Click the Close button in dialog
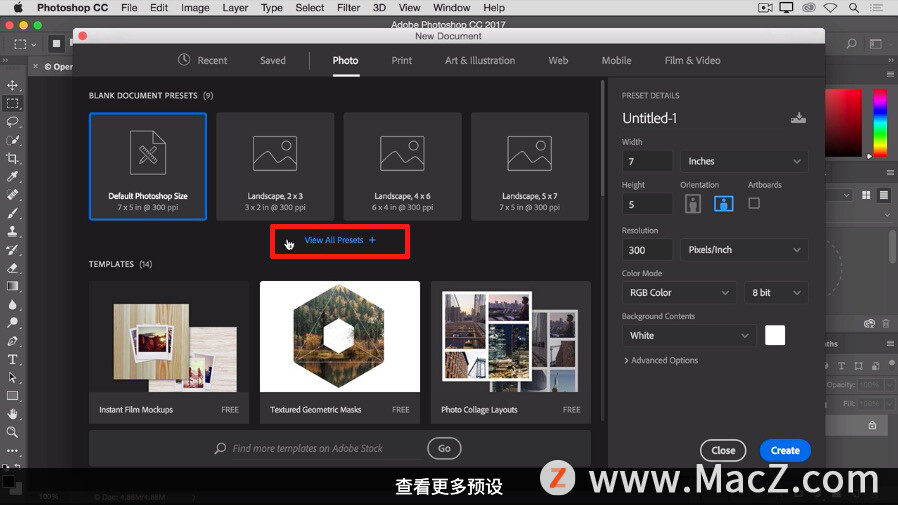This screenshot has height=505, width=898. click(723, 451)
